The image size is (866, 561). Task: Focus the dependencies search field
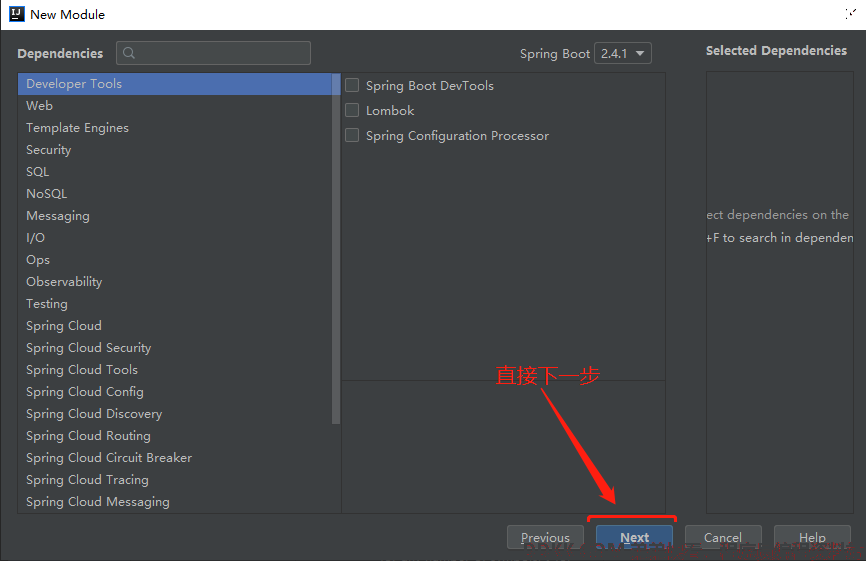click(213, 53)
